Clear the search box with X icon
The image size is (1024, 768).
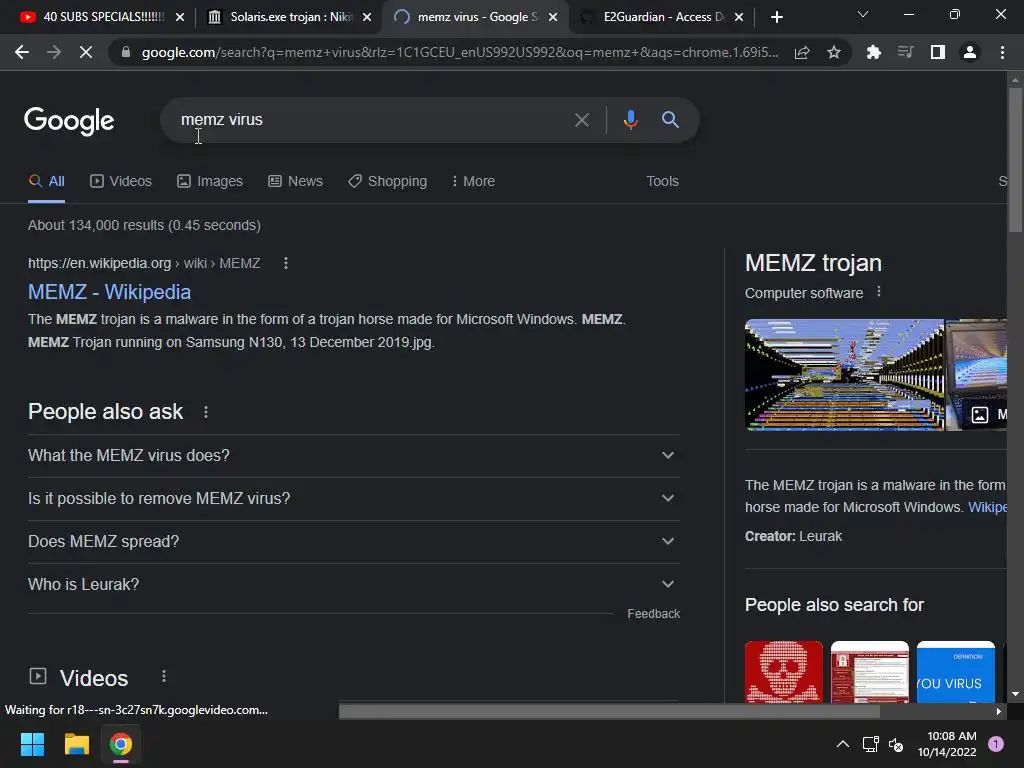(581, 120)
